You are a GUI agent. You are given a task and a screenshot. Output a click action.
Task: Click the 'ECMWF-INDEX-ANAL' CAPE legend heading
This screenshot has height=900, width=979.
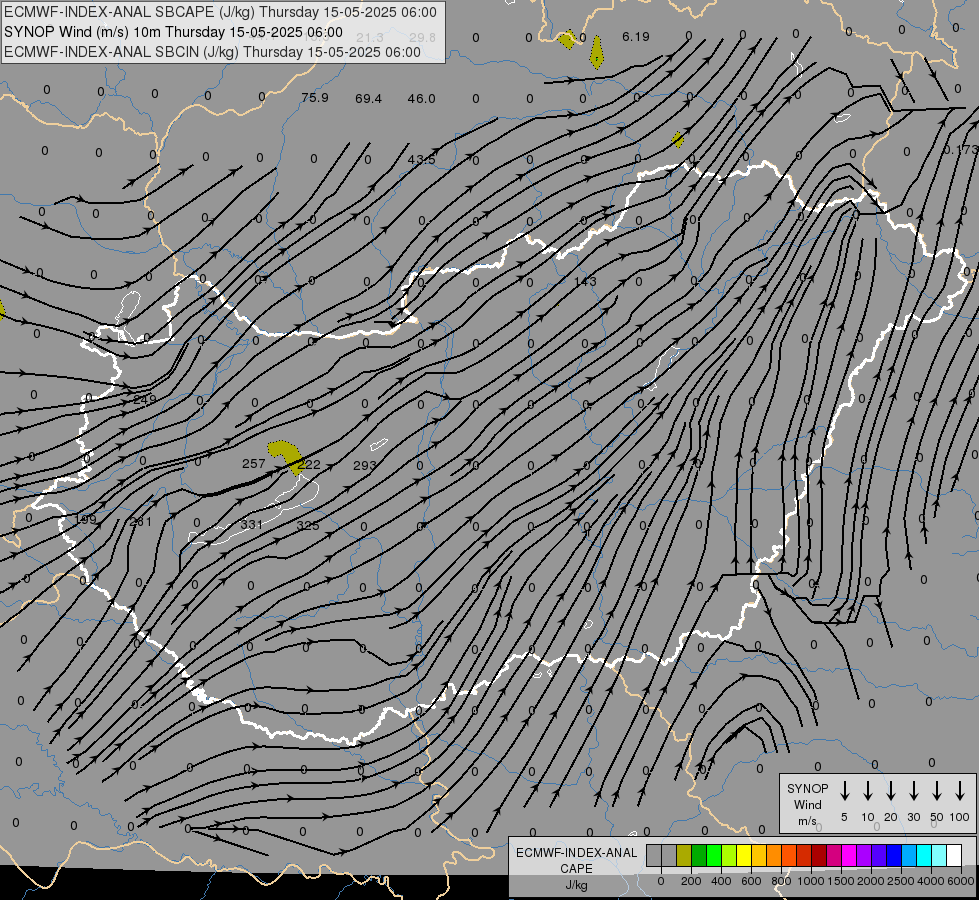[x=576, y=853]
